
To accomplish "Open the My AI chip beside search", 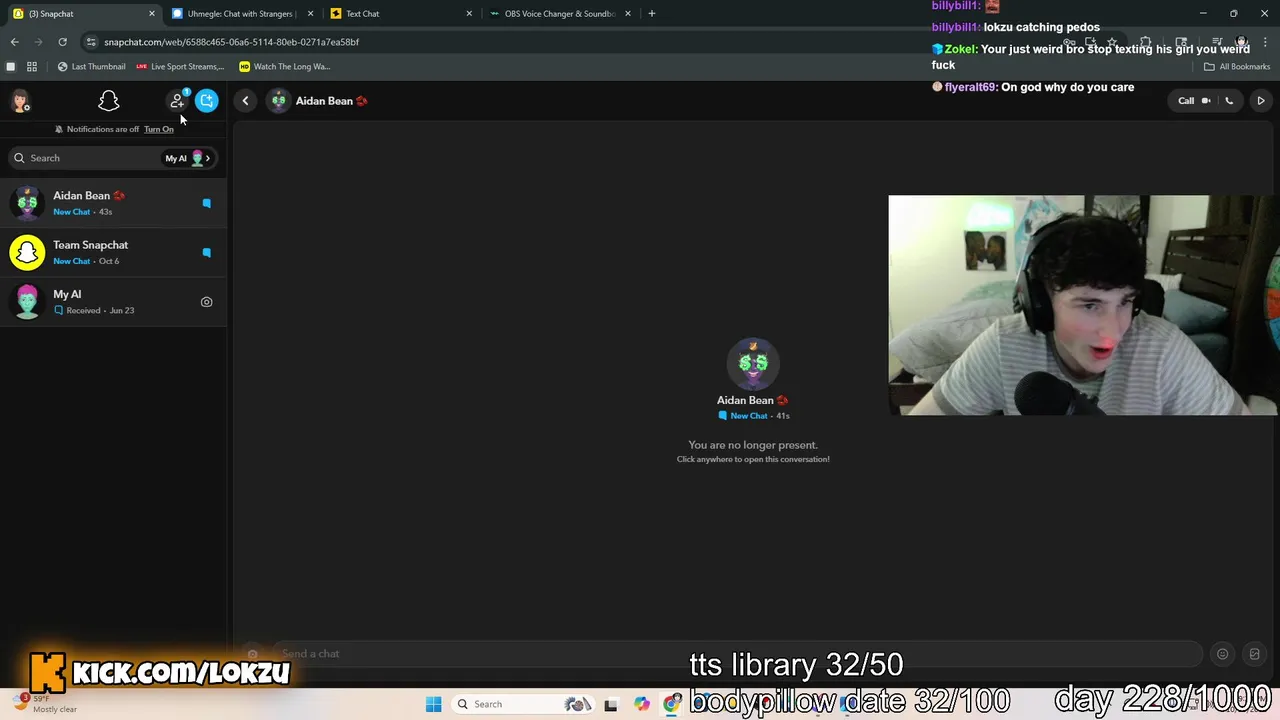I will (x=187, y=158).
